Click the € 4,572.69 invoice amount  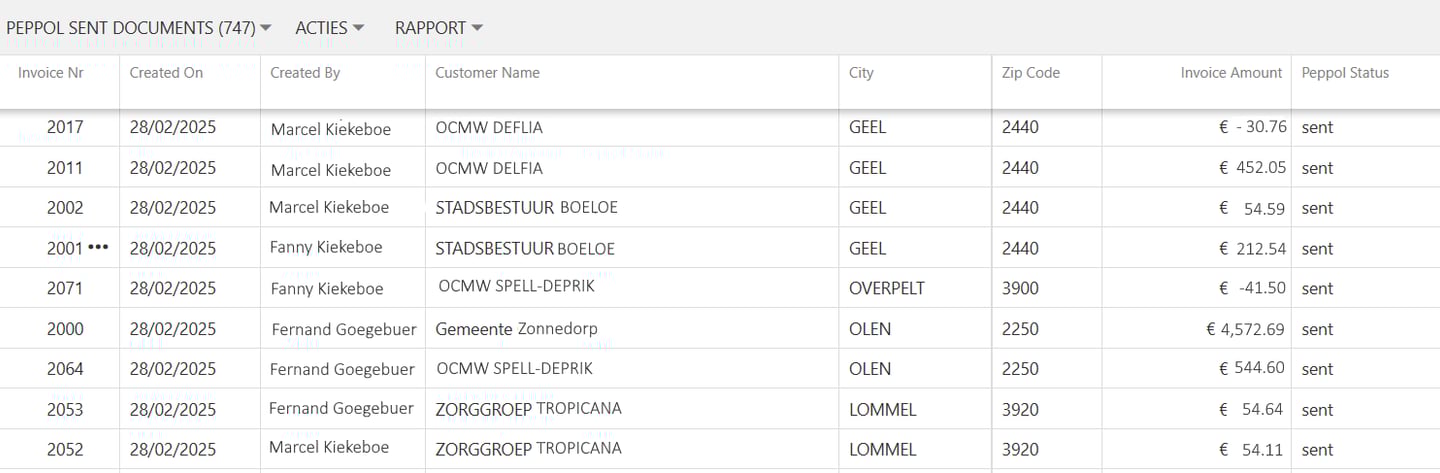click(1245, 329)
